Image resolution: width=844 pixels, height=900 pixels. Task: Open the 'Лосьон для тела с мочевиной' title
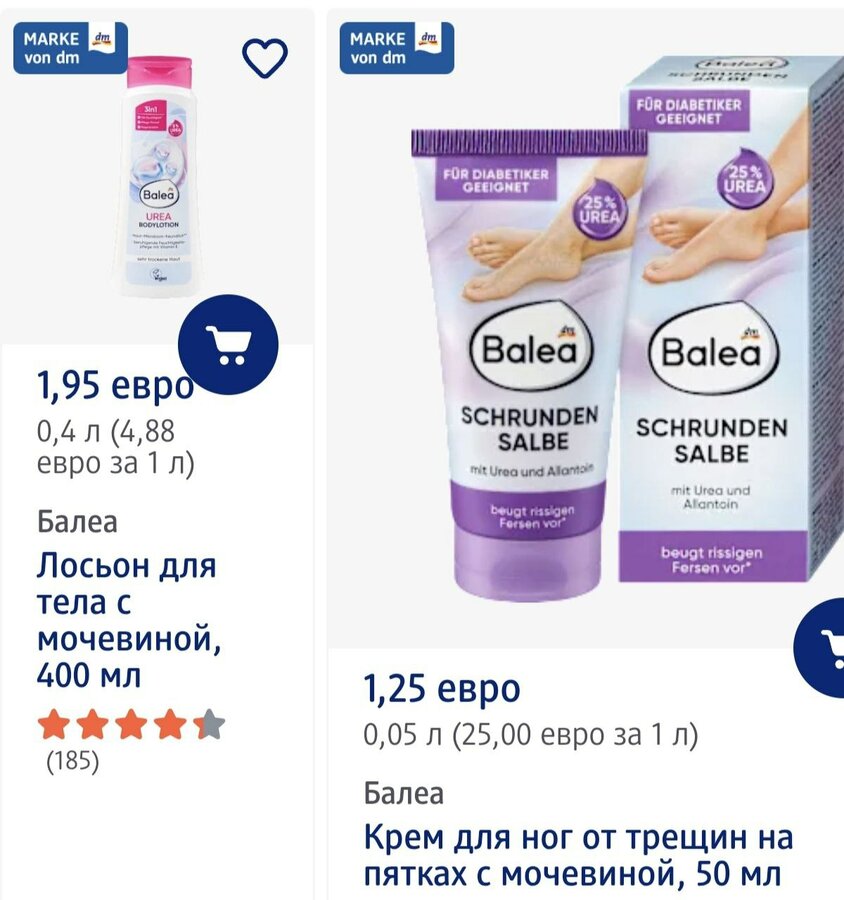129,619
